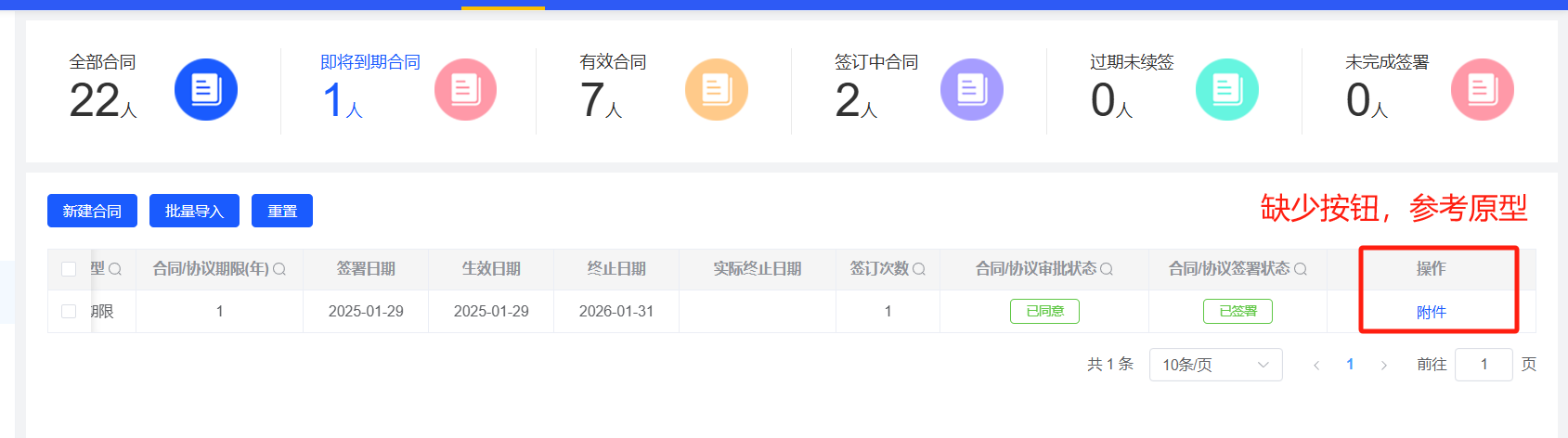Image resolution: width=1568 pixels, height=438 pixels.
Task: Click search icon beside 合同/协议审批状态 header
Action: coord(1107,269)
